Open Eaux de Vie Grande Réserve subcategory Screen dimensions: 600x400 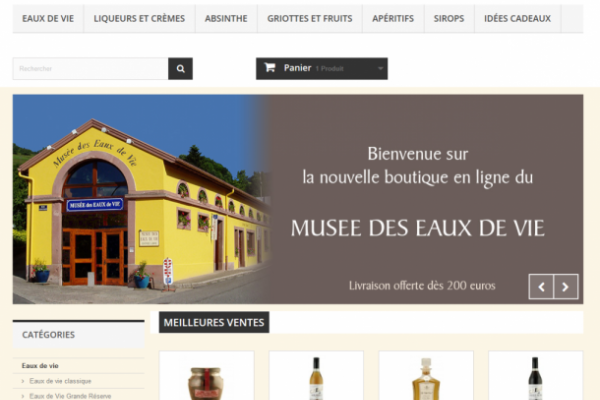coord(70,396)
